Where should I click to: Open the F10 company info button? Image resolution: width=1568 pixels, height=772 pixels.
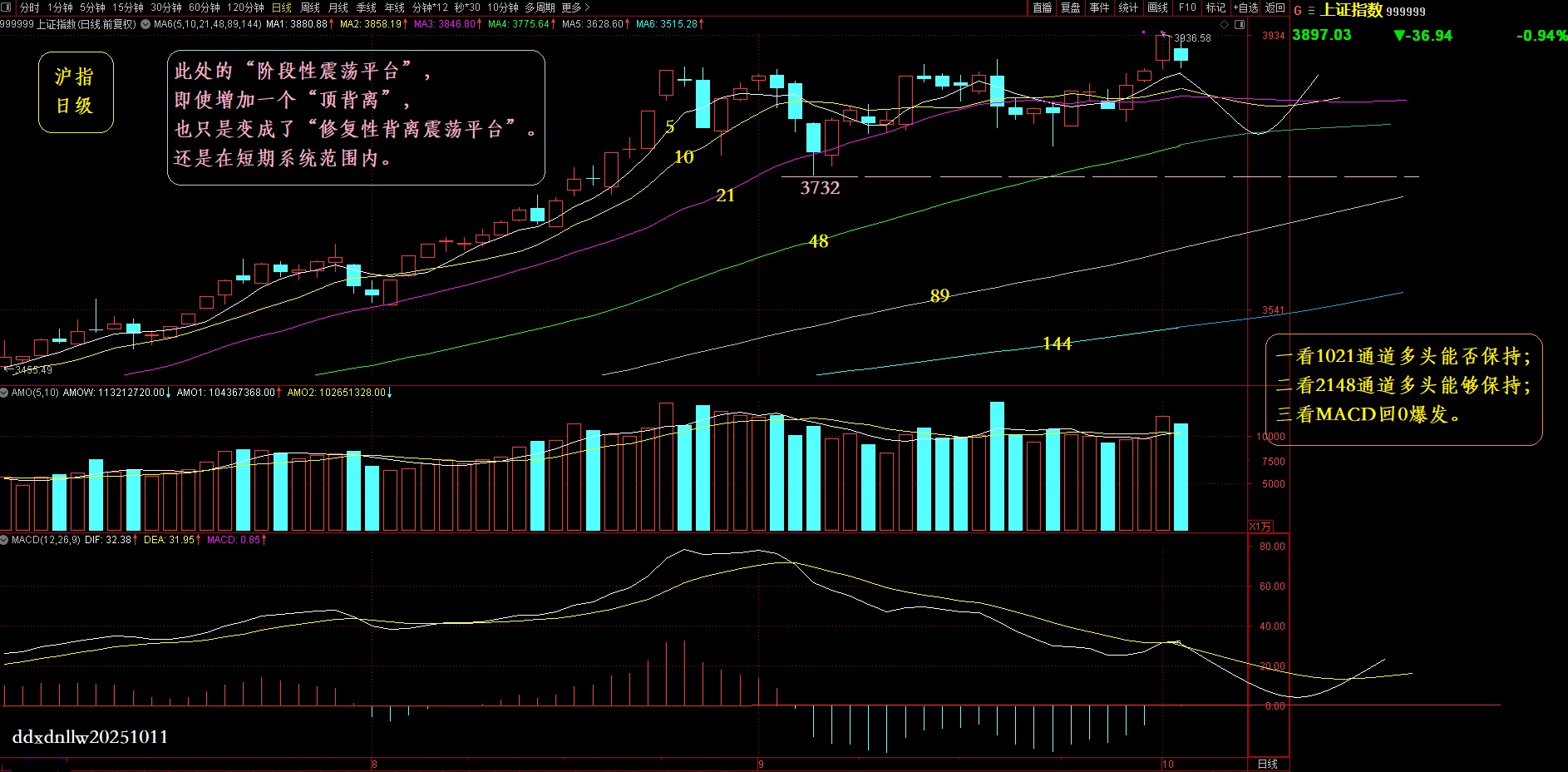point(1187,7)
